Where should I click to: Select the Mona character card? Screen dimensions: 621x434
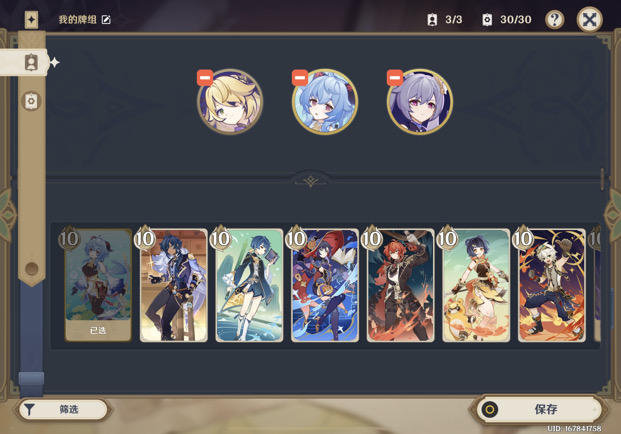coord(325,285)
